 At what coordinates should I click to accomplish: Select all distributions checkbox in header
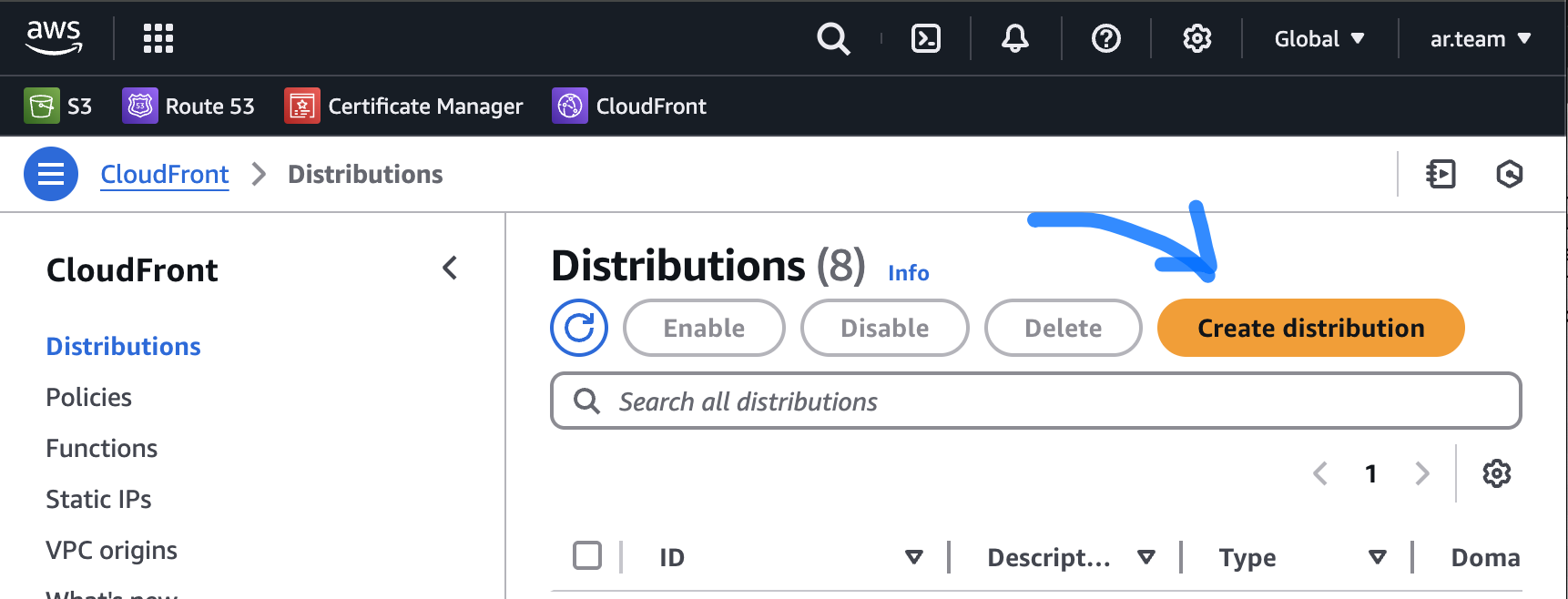click(x=587, y=555)
